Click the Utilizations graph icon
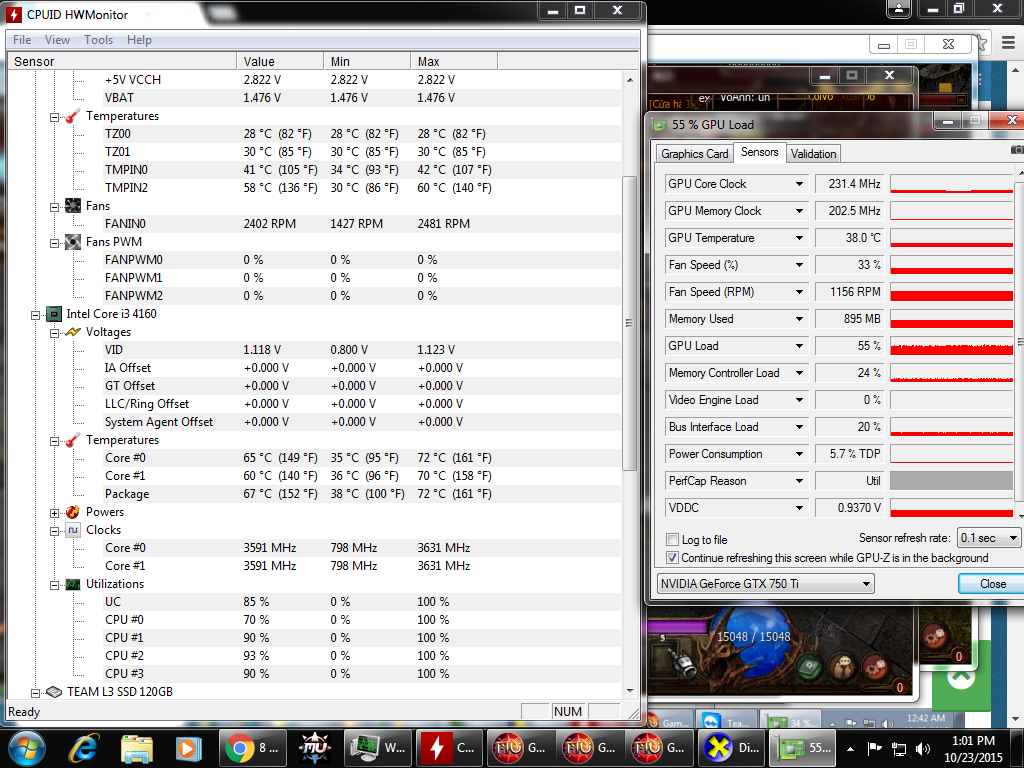The height and width of the screenshot is (768, 1024). 73,584
